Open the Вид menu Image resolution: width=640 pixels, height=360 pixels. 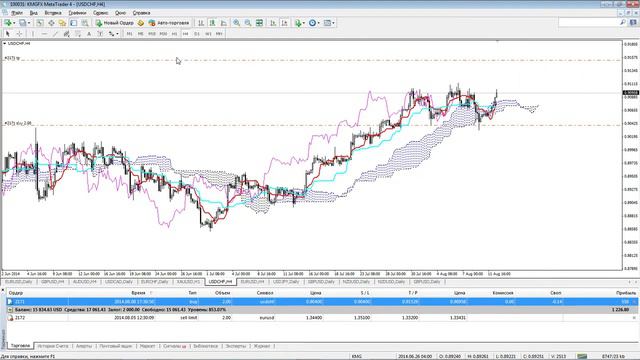(33, 13)
